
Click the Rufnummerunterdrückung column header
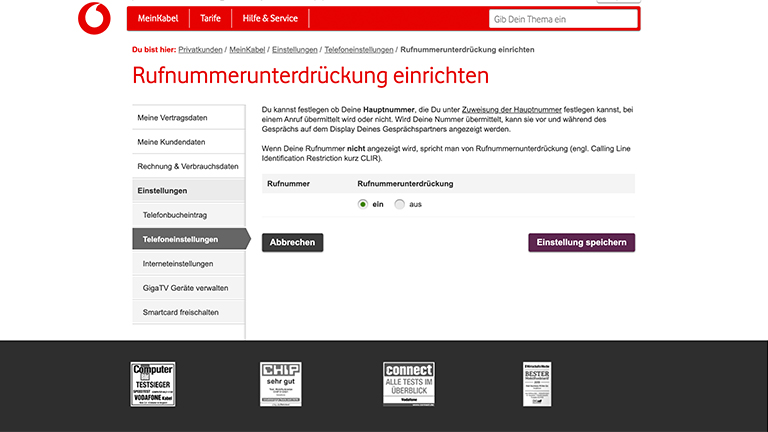[x=405, y=184]
